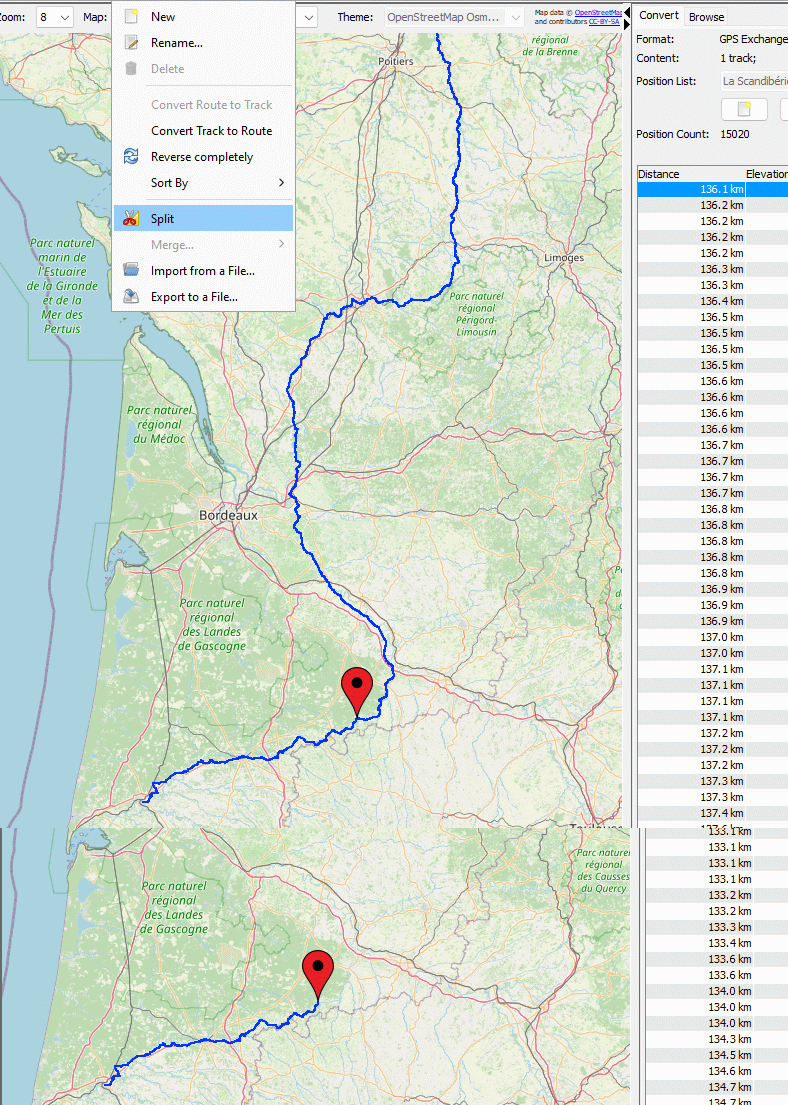788x1105 pixels.
Task: Select the Convert tab
Action: [659, 16]
